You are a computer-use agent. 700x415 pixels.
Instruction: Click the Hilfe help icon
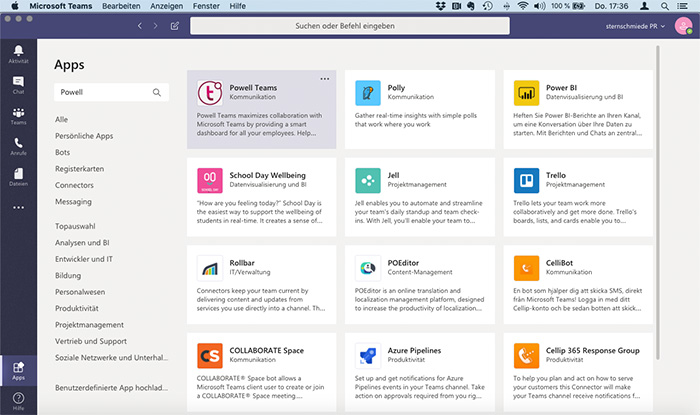click(18, 397)
